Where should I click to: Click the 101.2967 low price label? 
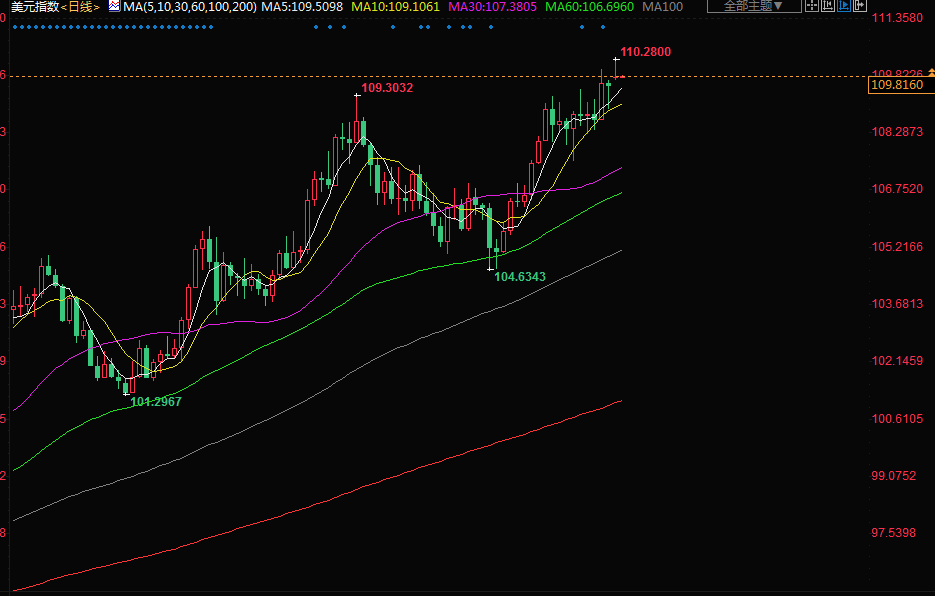coord(156,401)
